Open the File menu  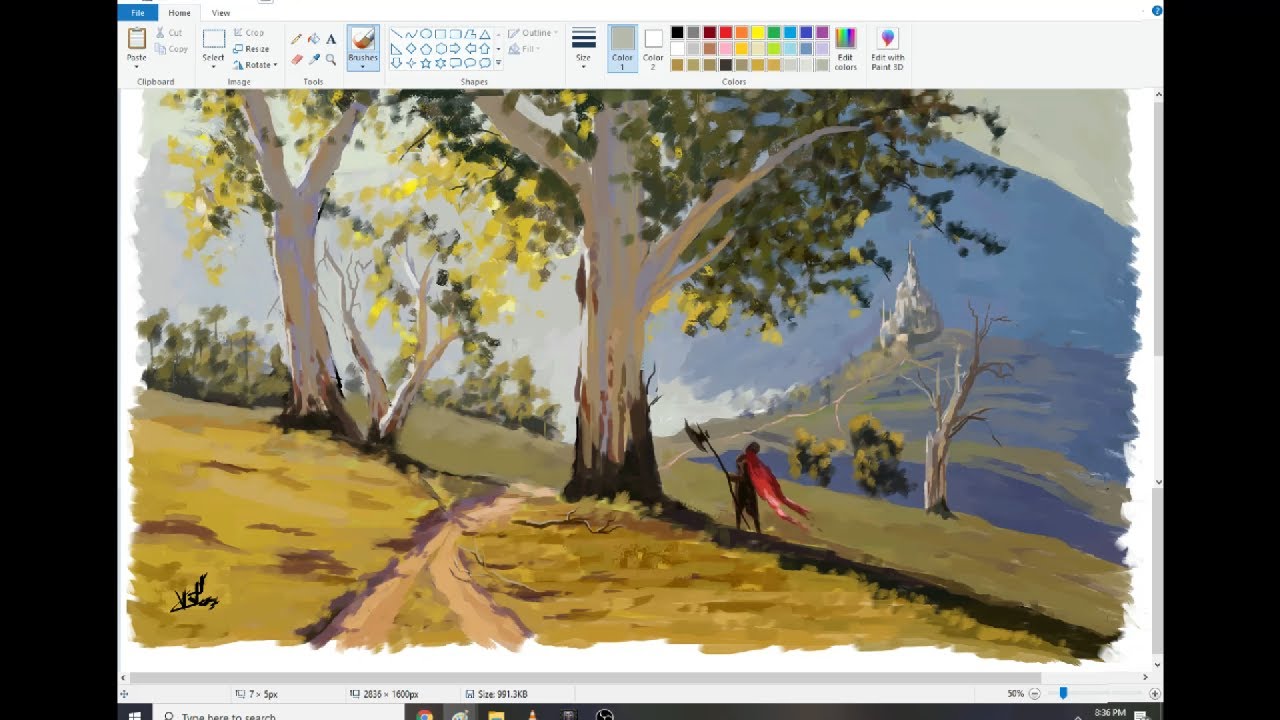138,12
